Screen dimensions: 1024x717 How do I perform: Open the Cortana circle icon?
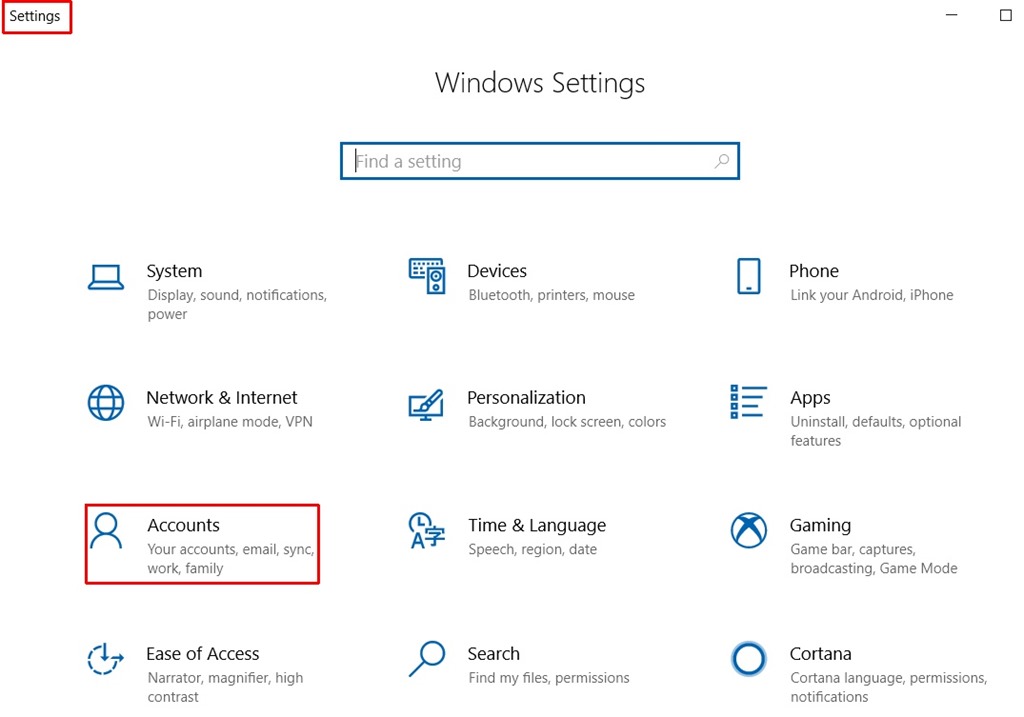(748, 659)
